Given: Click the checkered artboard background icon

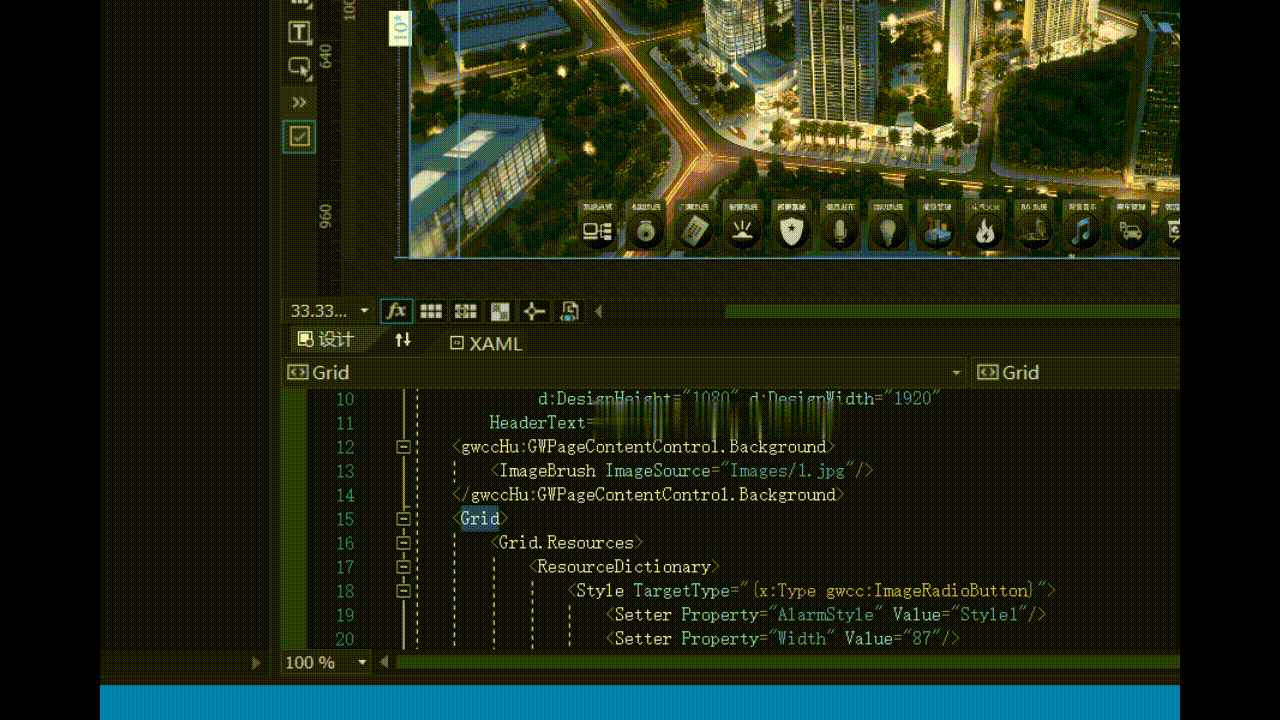Looking at the screenshot, I should pos(500,311).
